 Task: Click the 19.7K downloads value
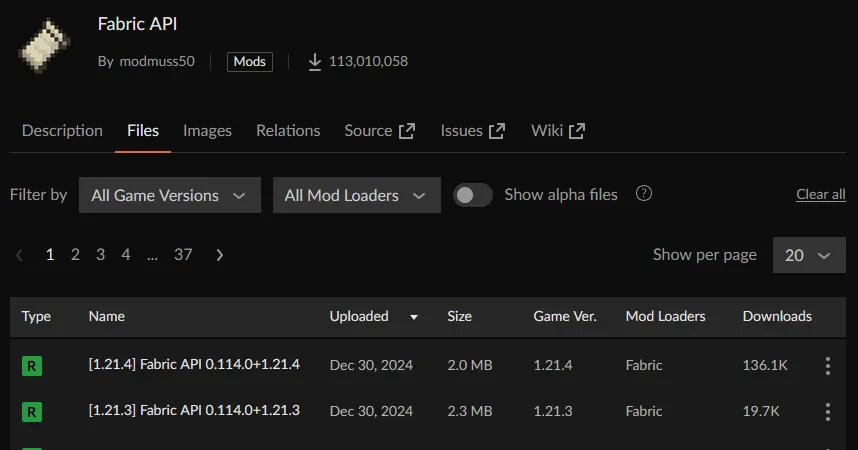(x=761, y=411)
